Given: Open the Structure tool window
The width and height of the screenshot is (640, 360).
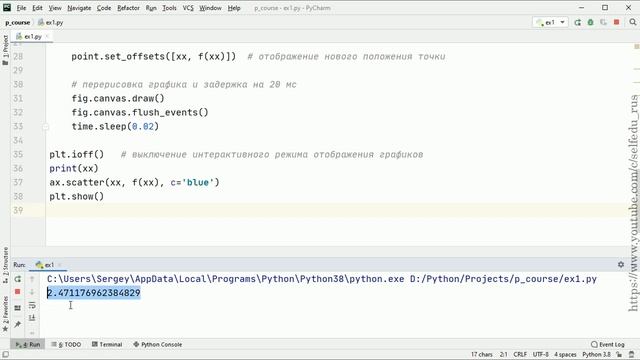Looking at the screenshot, I should pyautogui.click(x=5, y=264).
